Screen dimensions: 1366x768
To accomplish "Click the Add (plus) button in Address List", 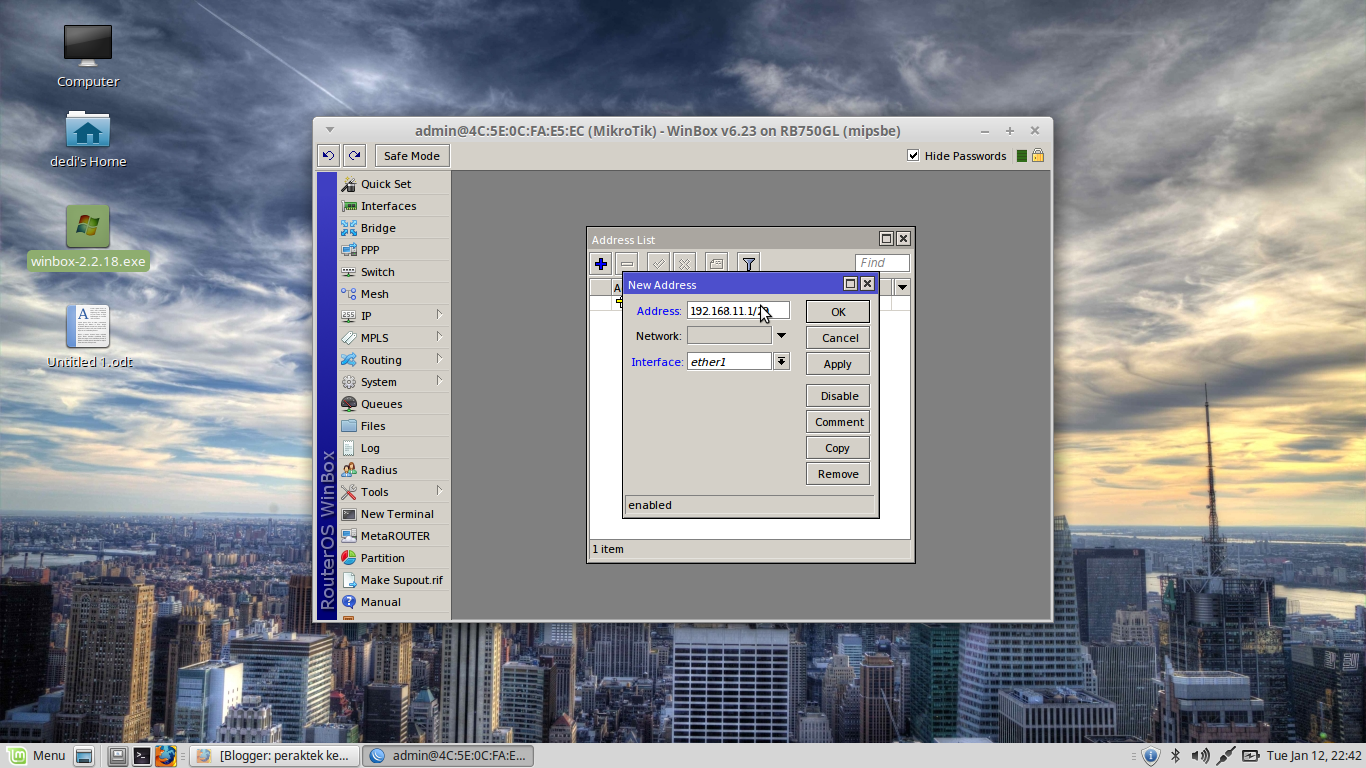I will [600, 264].
